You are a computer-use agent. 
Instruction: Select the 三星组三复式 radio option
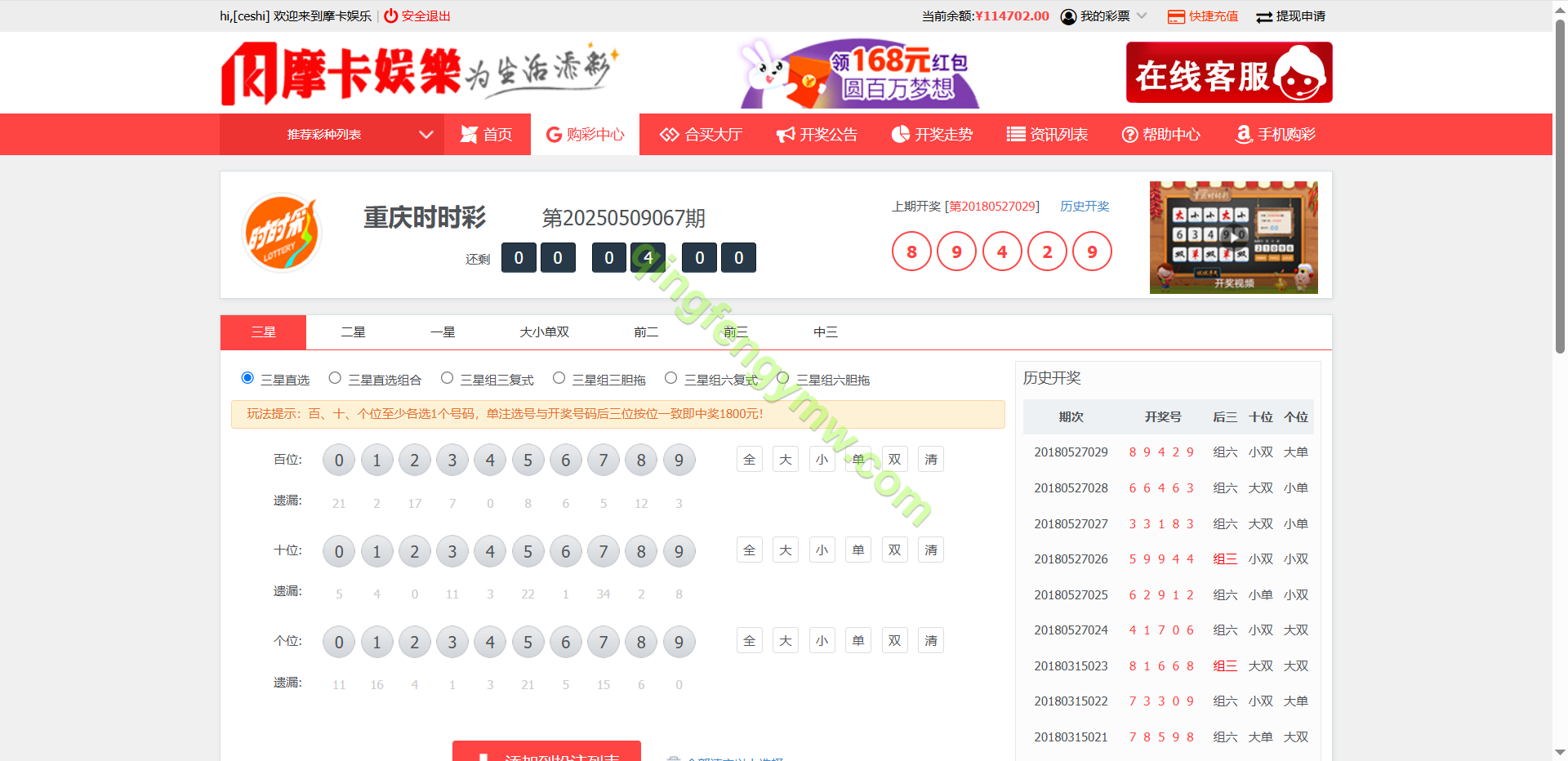447,378
